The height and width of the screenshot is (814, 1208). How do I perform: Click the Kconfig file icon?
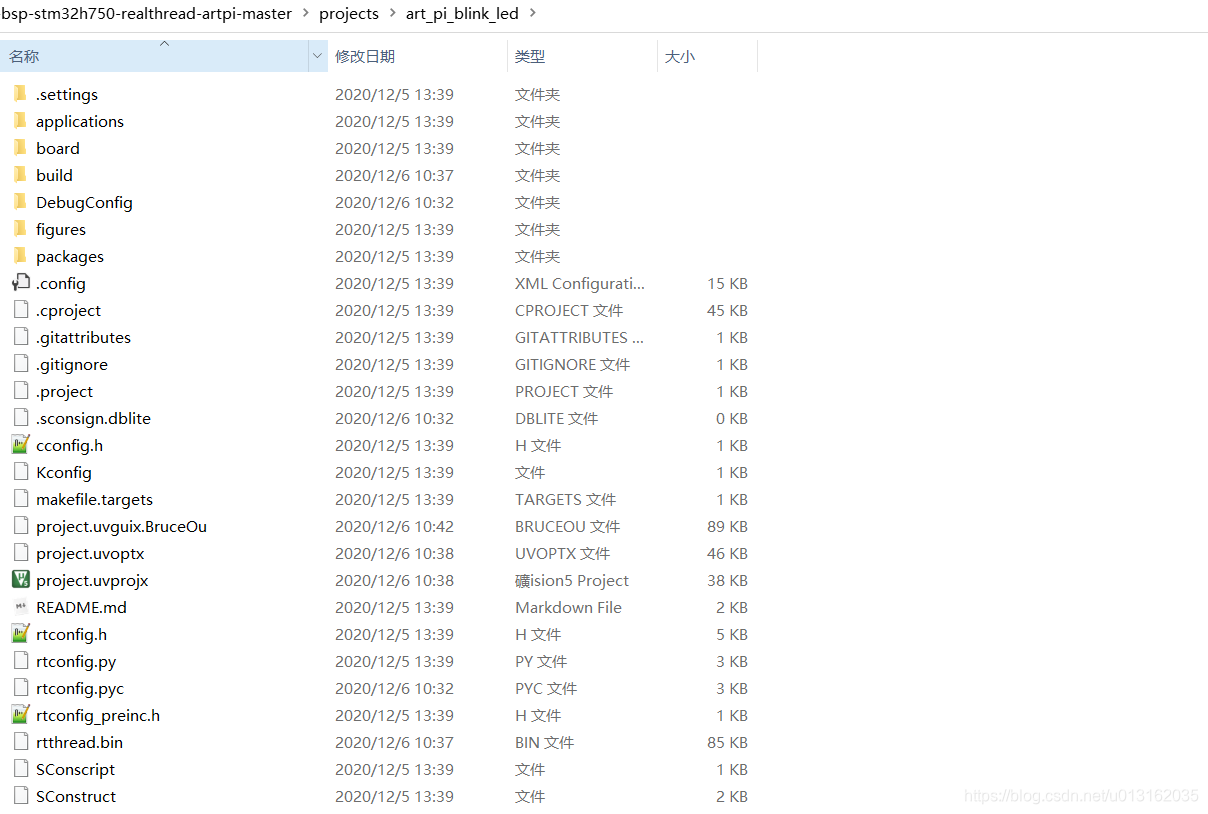click(20, 472)
